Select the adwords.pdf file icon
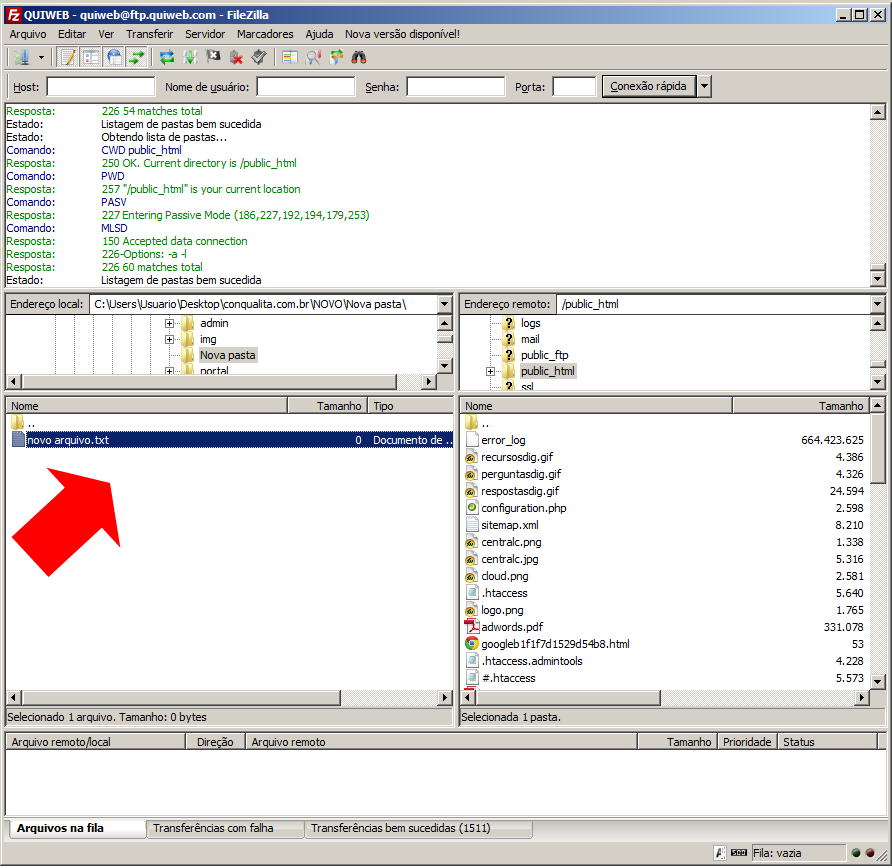Image resolution: width=892 pixels, height=868 pixels. (472, 627)
